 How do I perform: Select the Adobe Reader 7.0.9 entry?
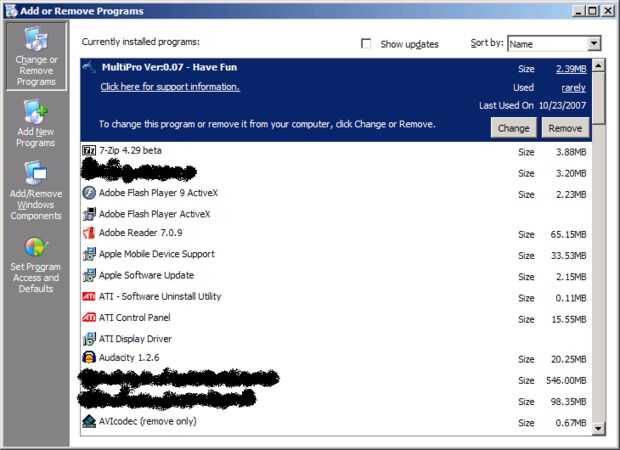pyautogui.click(x=336, y=233)
